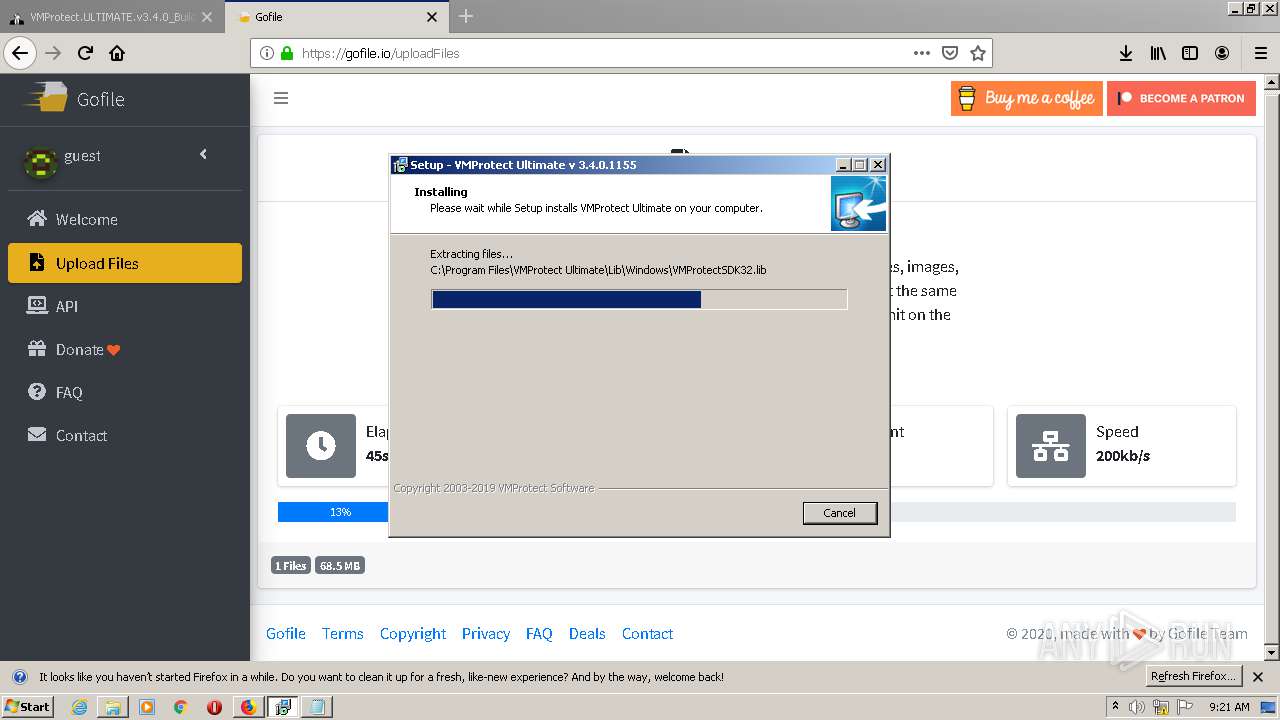Image resolution: width=1280 pixels, height=720 pixels.
Task: Launch Internet Explorer from taskbar
Action: pyautogui.click(x=80, y=707)
